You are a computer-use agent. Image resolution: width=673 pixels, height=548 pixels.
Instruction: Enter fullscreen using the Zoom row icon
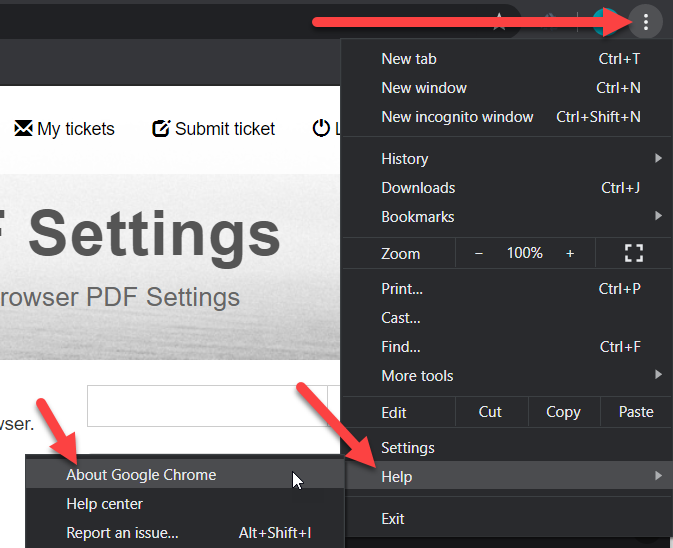[633, 253]
